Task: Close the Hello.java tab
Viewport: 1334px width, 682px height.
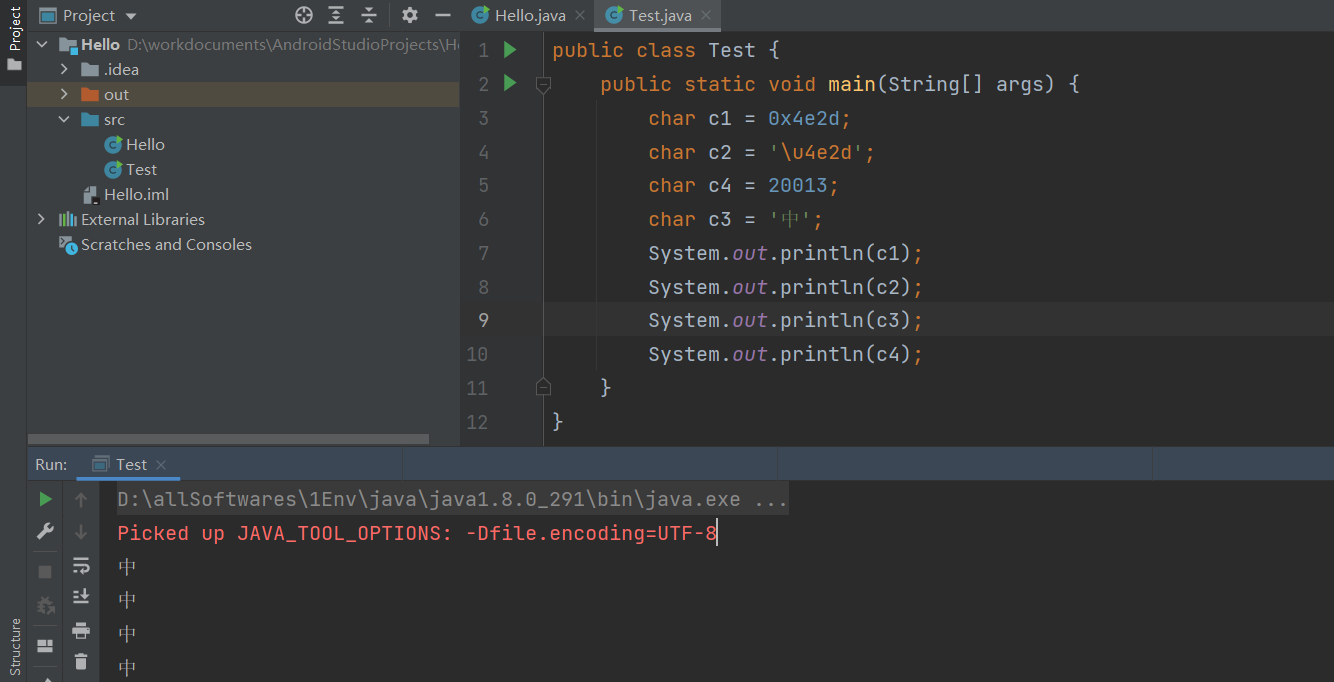Action: (x=580, y=16)
